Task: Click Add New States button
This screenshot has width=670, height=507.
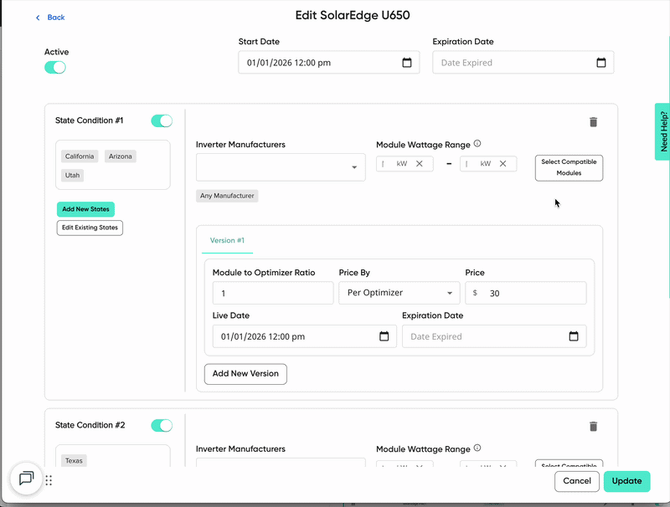Action: coord(86,209)
